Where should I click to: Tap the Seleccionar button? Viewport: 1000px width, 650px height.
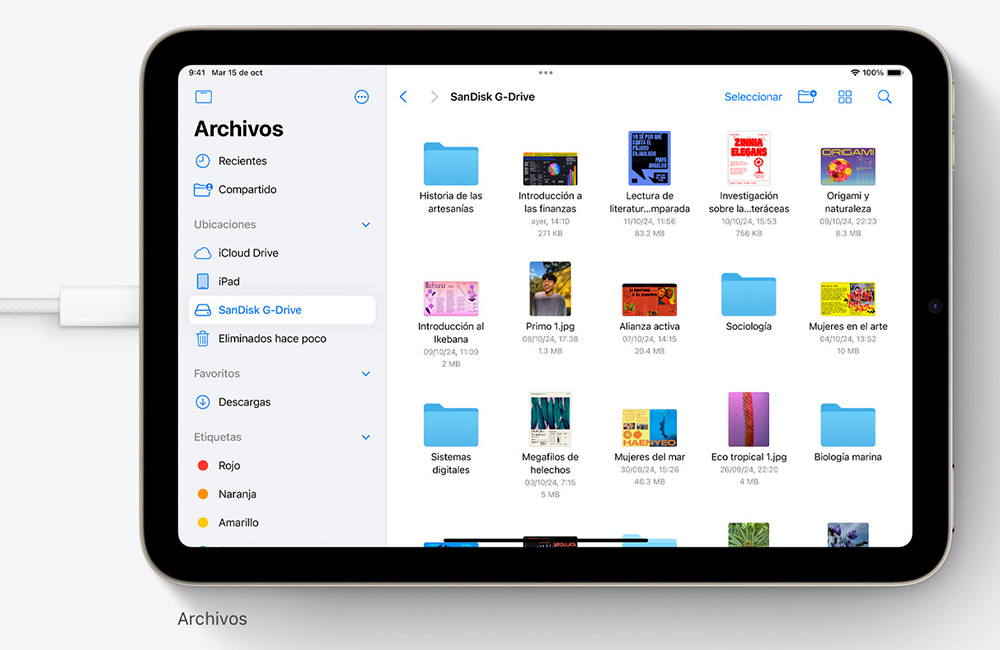(x=753, y=97)
